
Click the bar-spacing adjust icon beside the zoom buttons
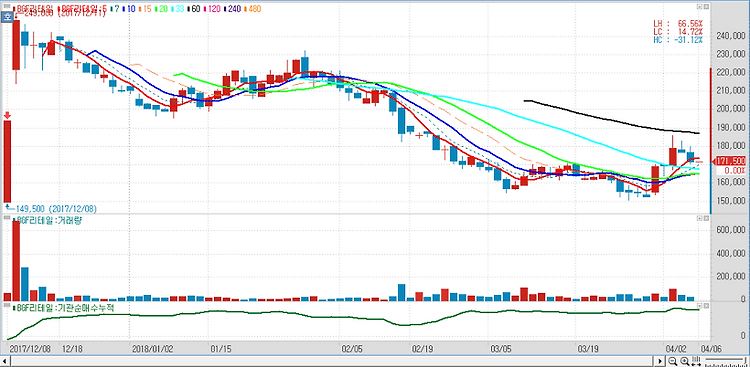pyautogui.click(x=696, y=361)
